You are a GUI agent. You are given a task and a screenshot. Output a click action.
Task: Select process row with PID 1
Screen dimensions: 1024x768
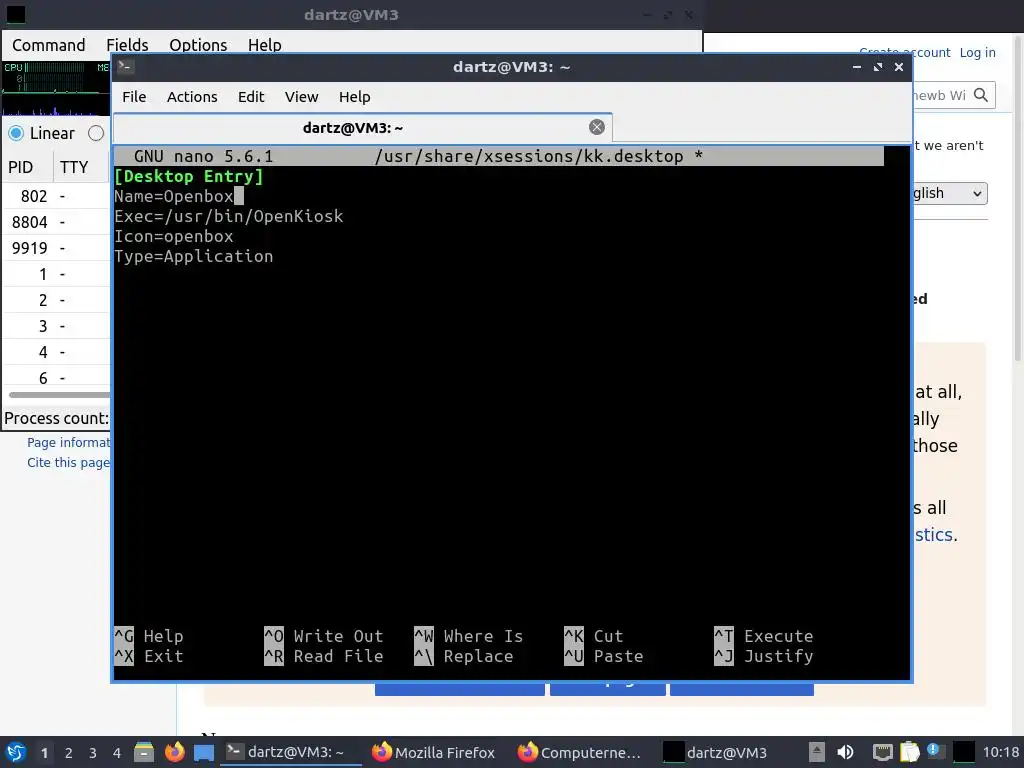pos(57,274)
